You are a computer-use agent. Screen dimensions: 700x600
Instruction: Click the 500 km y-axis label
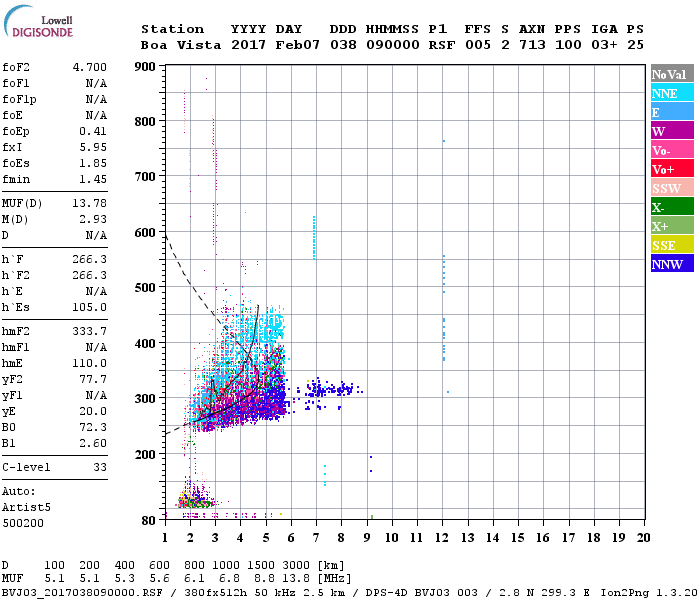click(x=145, y=288)
